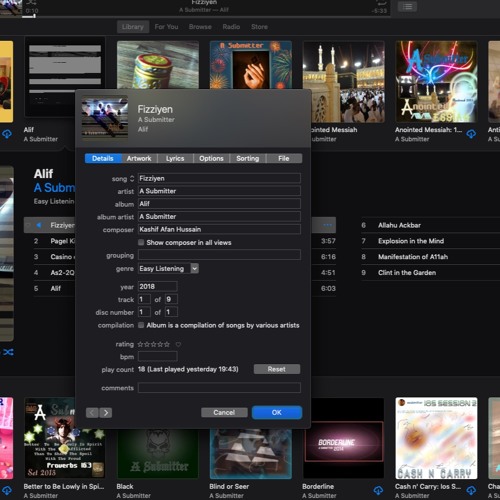Go to previous song with left arrow
Image resolution: width=500 pixels, height=500 pixels.
click(x=92, y=413)
